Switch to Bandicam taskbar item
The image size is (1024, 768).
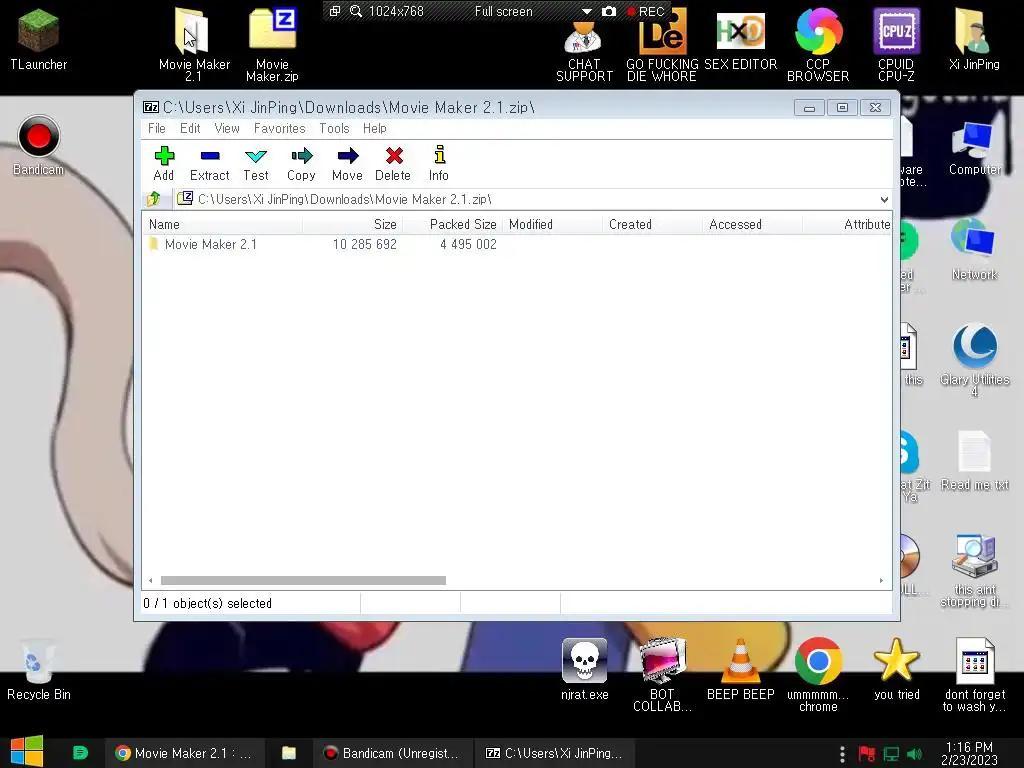392,753
